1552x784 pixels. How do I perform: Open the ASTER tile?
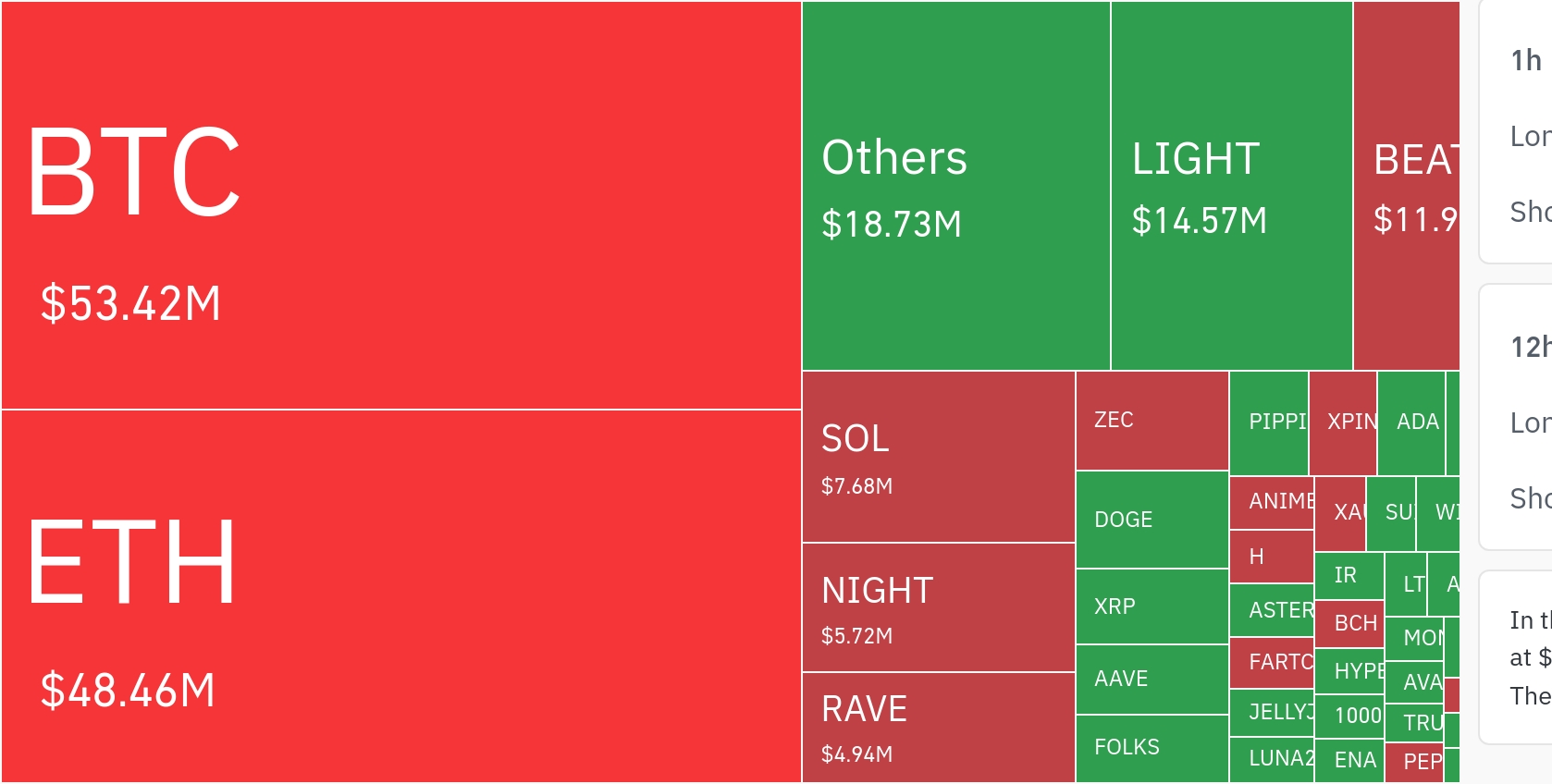(1271, 610)
